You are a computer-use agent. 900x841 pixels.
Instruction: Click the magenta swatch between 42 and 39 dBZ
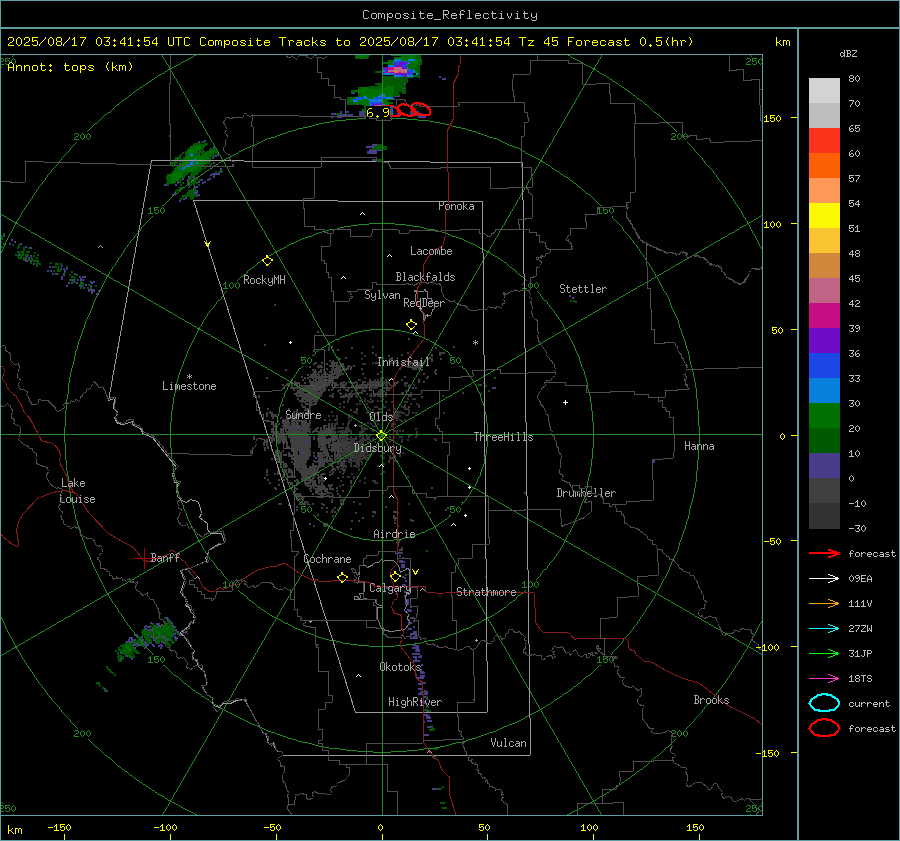coord(824,316)
